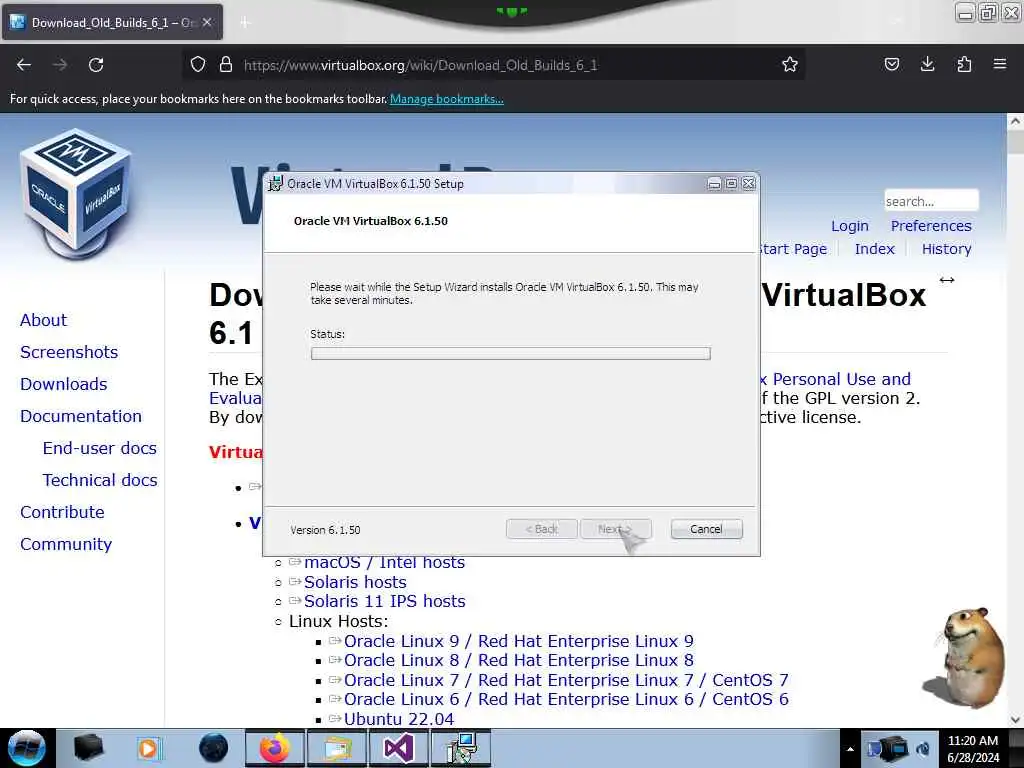Show hidden system tray icons arrow

click(850, 749)
